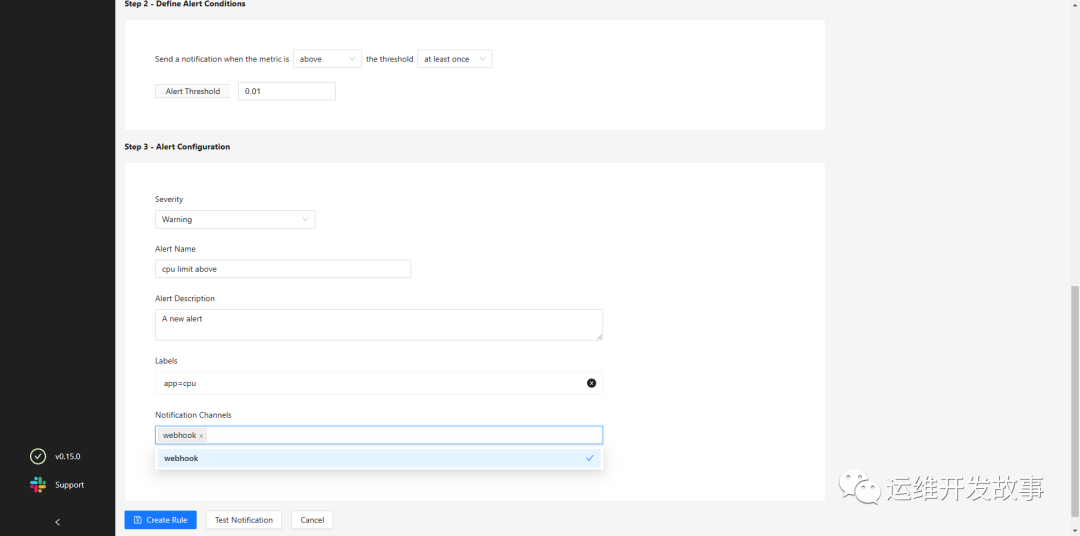This screenshot has width=1080, height=536.
Task: Select the webhook option in the channel list
Action: coord(379,458)
